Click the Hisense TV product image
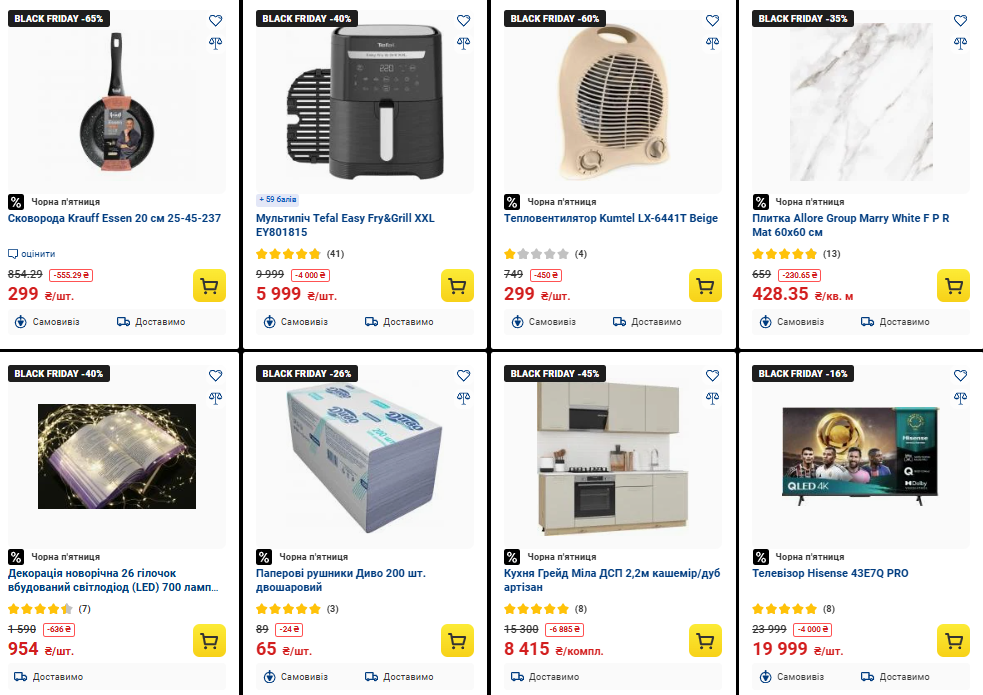This screenshot has width=983, height=695. (x=860, y=450)
